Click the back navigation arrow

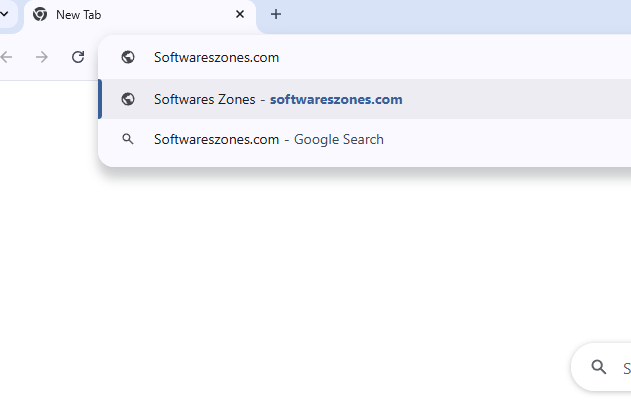[8, 57]
